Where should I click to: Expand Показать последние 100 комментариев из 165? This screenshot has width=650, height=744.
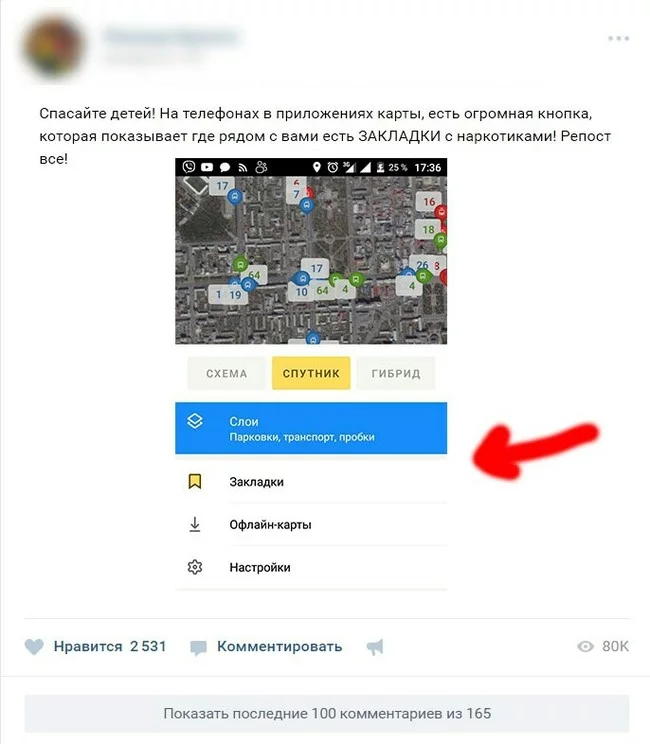(x=327, y=713)
